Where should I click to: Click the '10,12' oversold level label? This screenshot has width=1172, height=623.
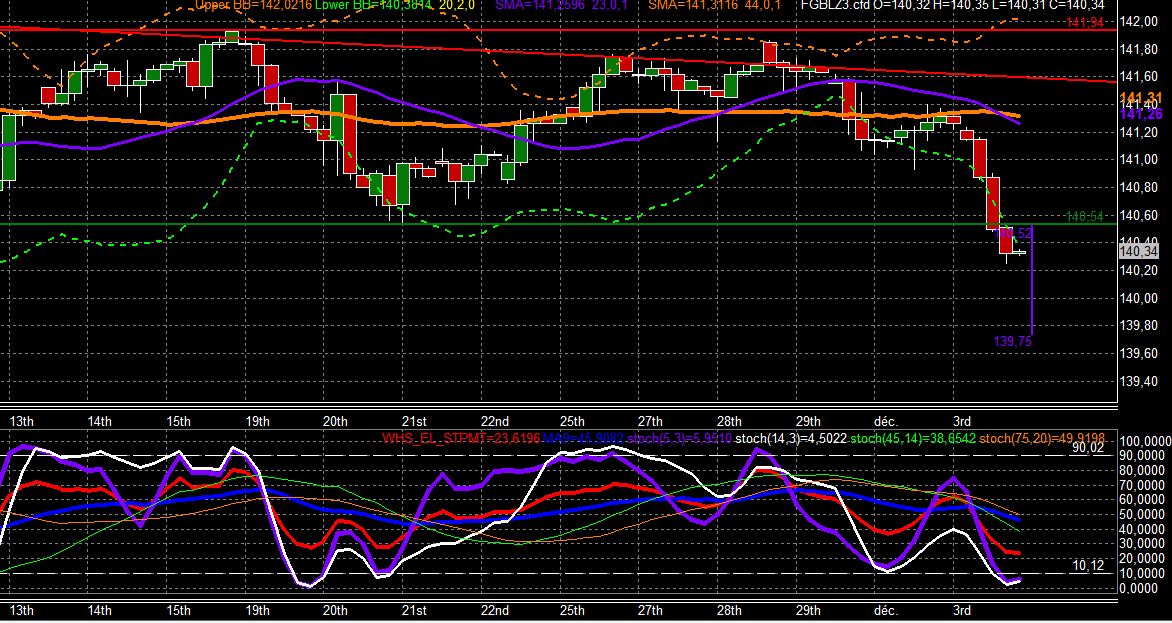(x=1088, y=566)
